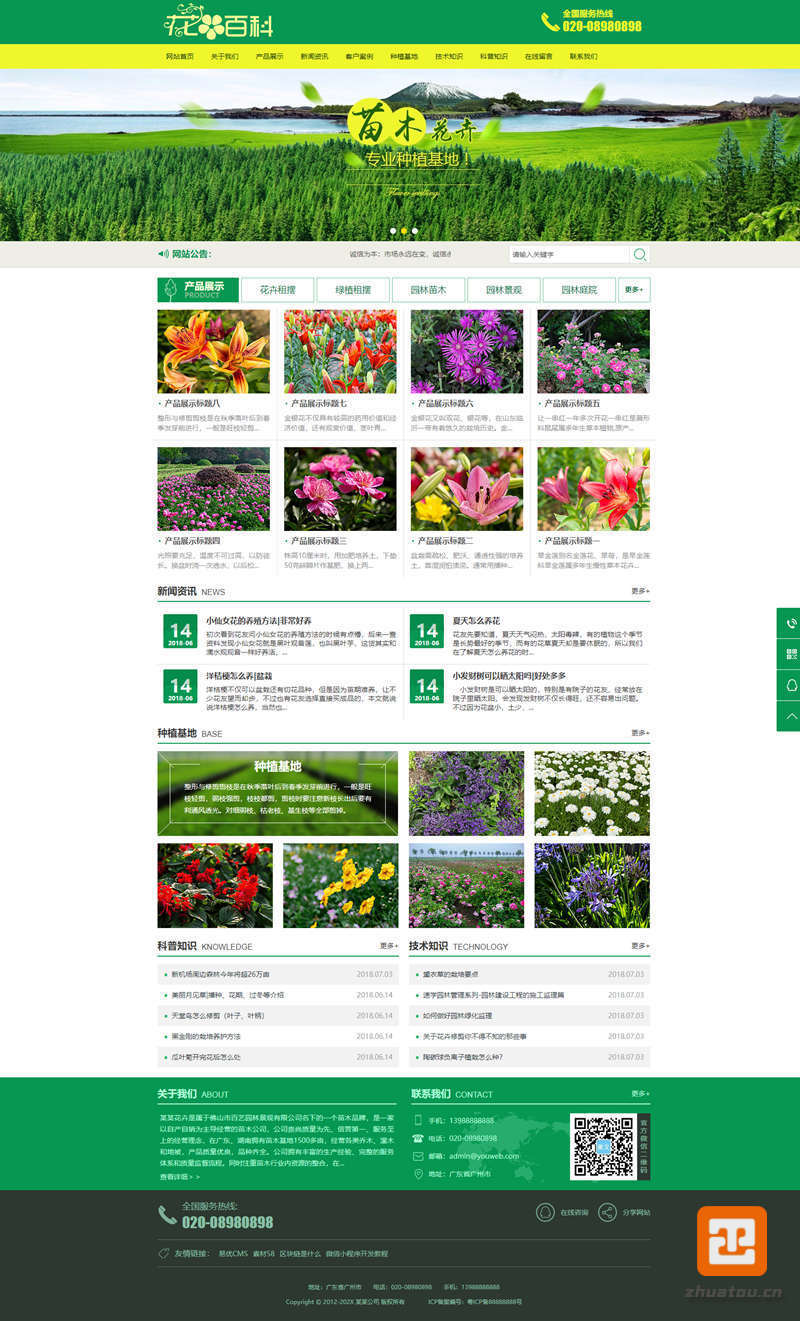The height and width of the screenshot is (1321, 800).
Task: Switch to the 园林庭院 product tab
Action: (x=579, y=290)
